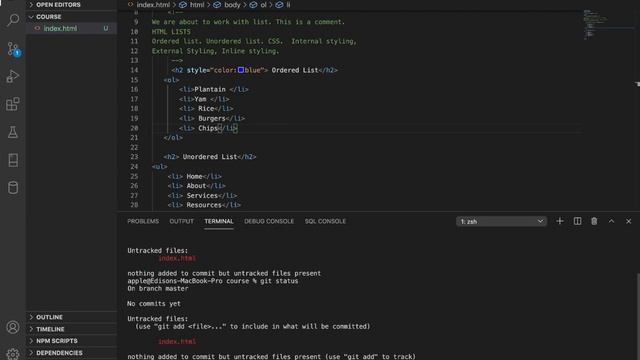Open the Manage gear icon
Screen dimensions: 640x360
coord(13,353)
